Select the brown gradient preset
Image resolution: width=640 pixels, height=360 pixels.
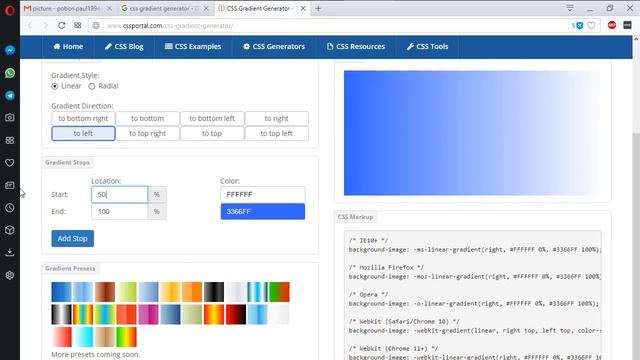tap(105, 292)
